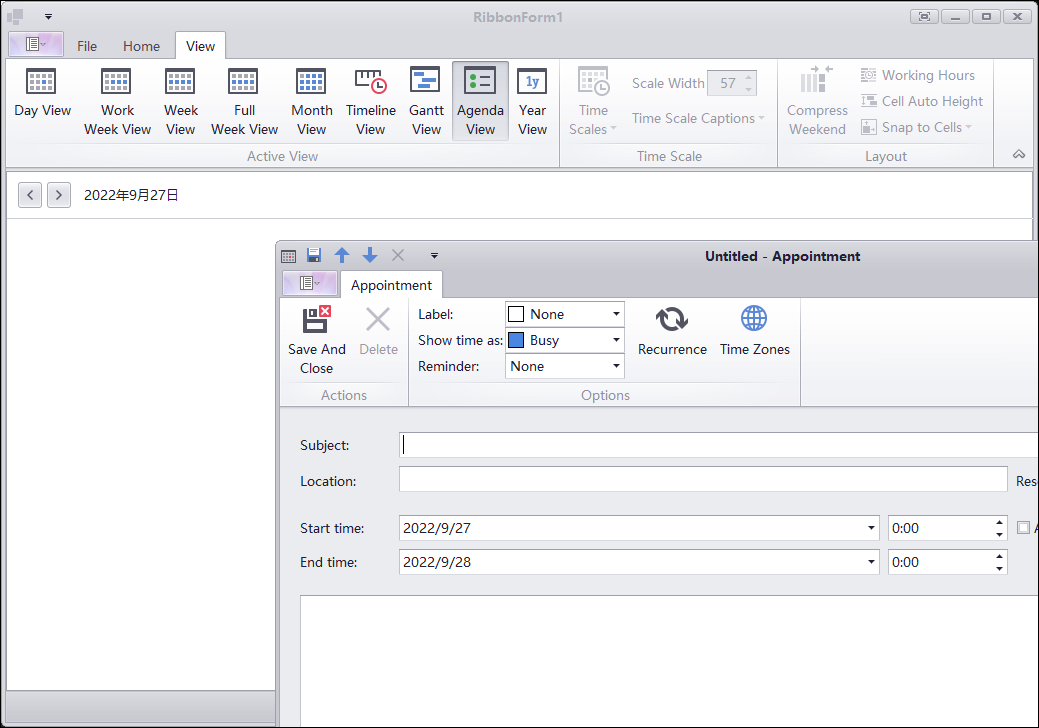Select the Agenda View button
The width and height of the screenshot is (1039, 728).
tap(480, 100)
